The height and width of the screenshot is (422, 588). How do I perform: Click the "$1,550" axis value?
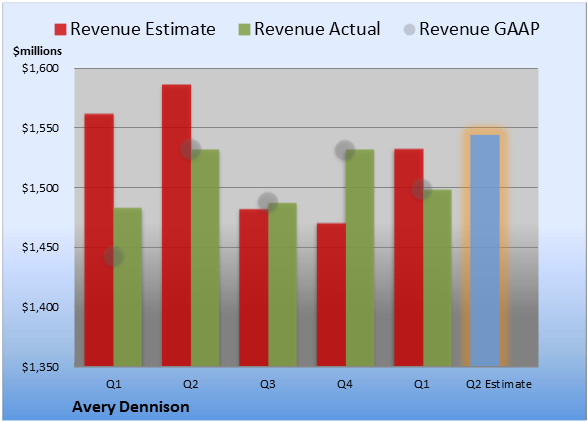[40, 128]
